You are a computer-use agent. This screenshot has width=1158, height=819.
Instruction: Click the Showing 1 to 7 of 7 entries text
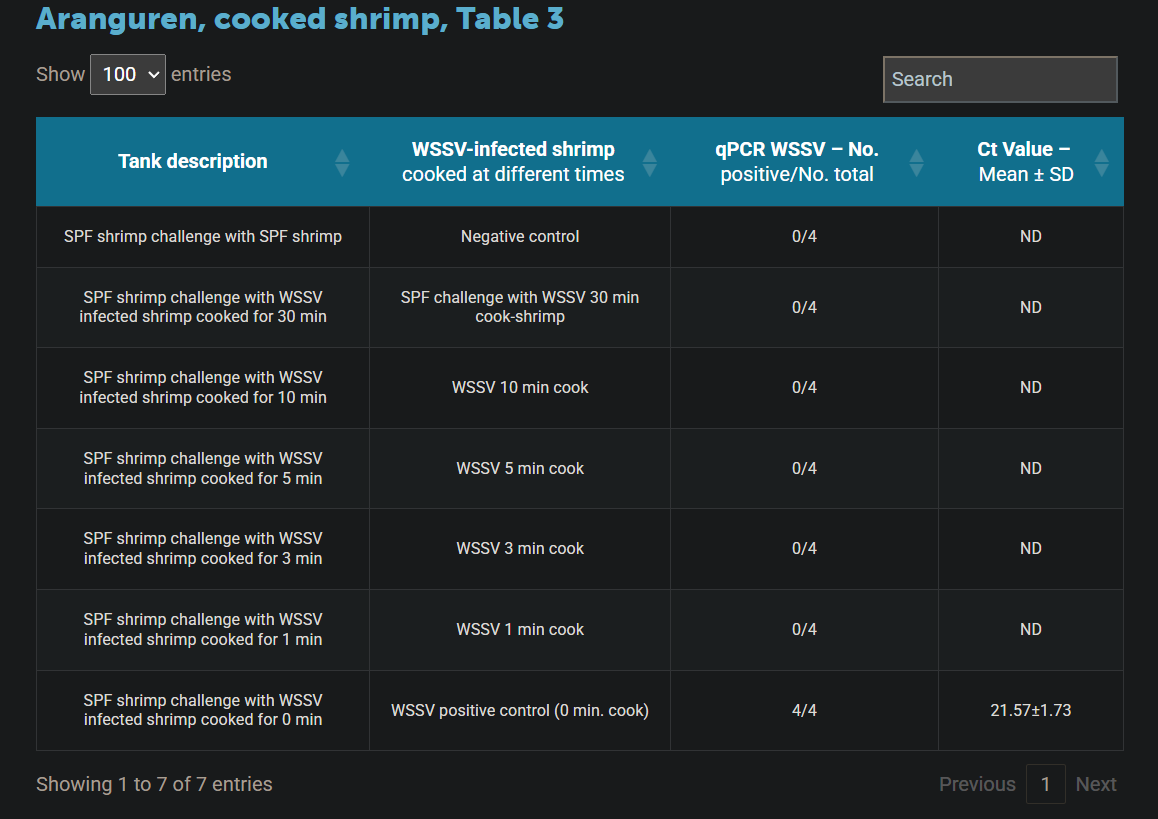coord(154,784)
